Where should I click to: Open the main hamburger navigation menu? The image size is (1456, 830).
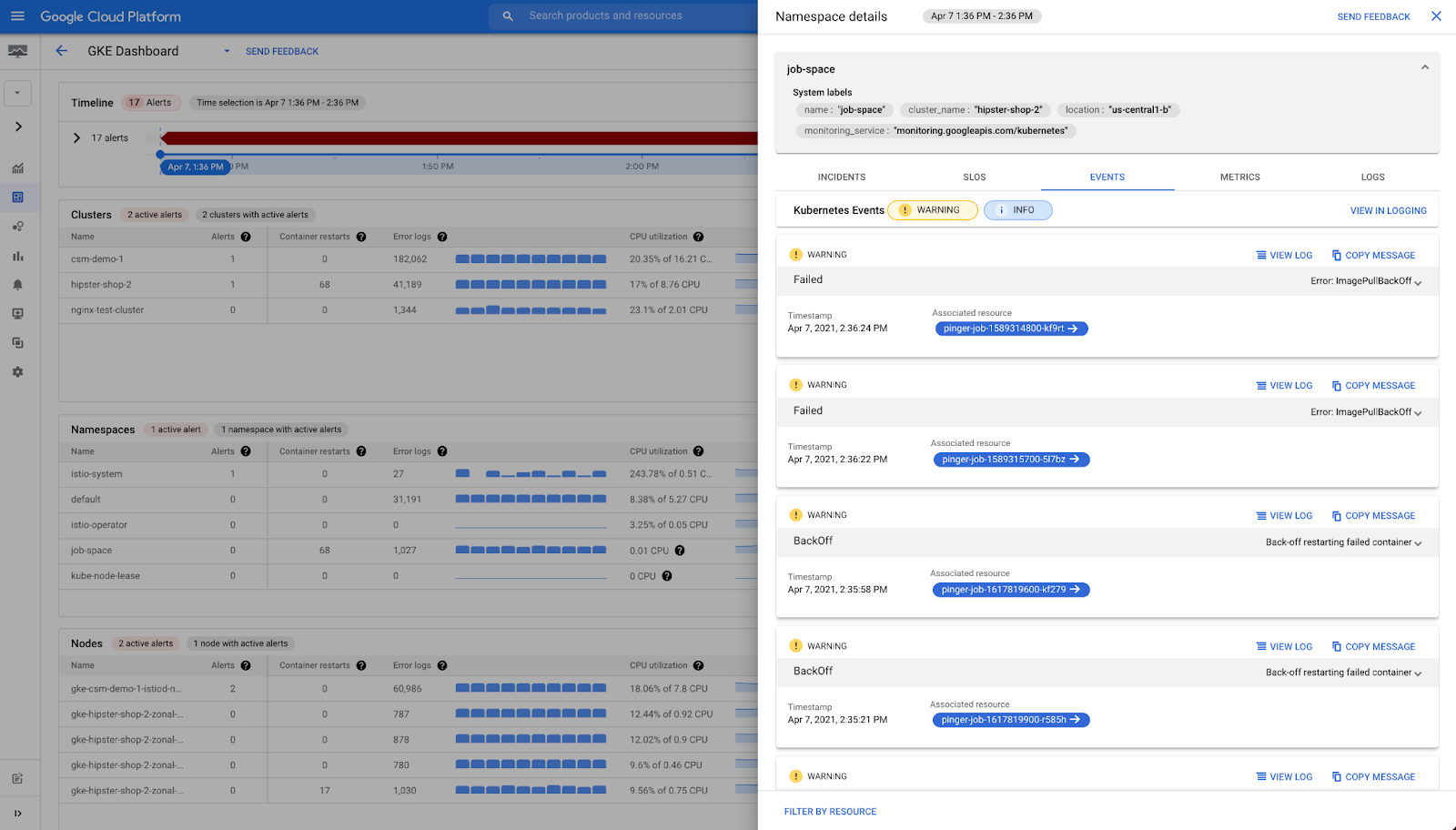(17, 16)
